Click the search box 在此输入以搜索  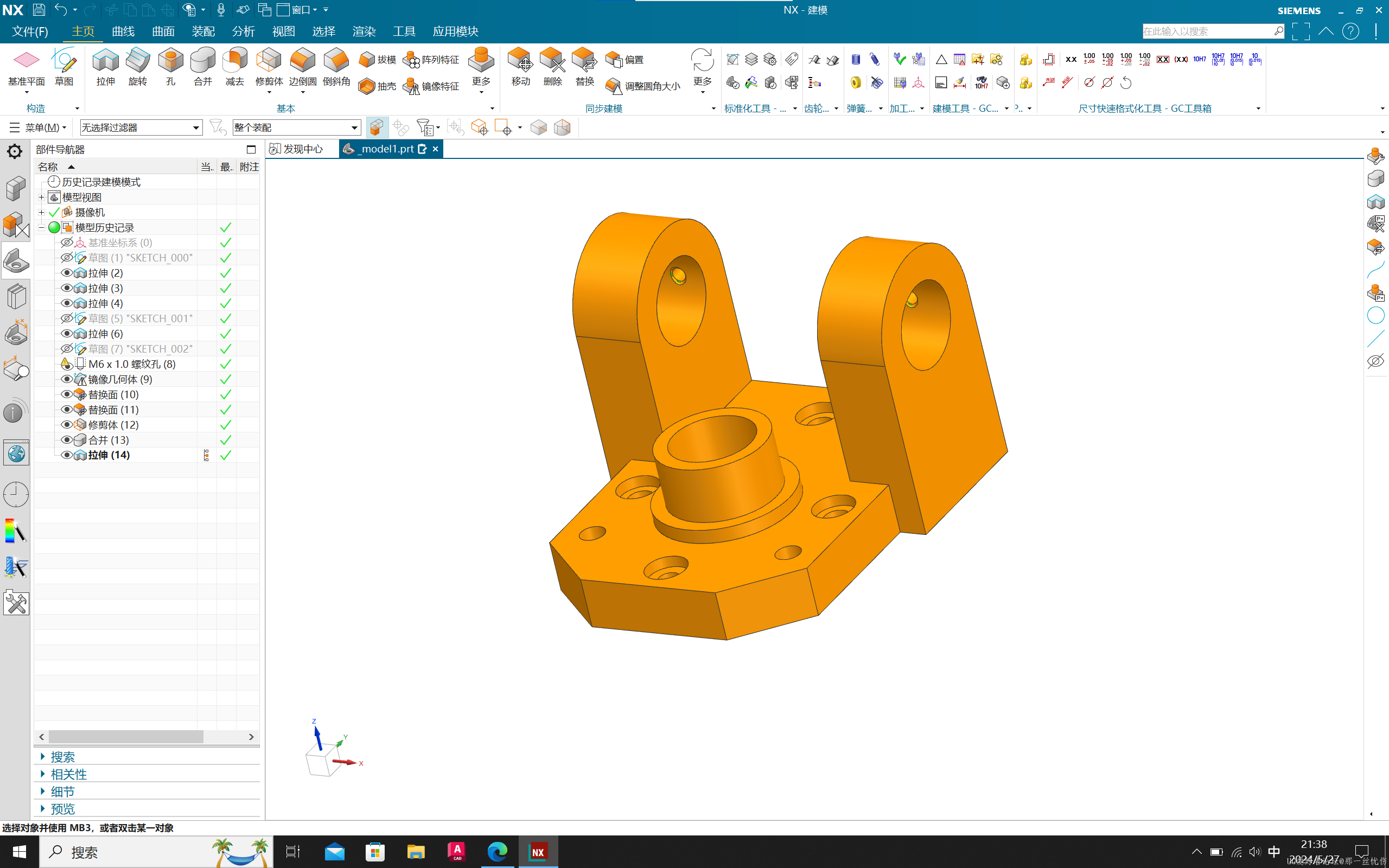[x=1213, y=31]
